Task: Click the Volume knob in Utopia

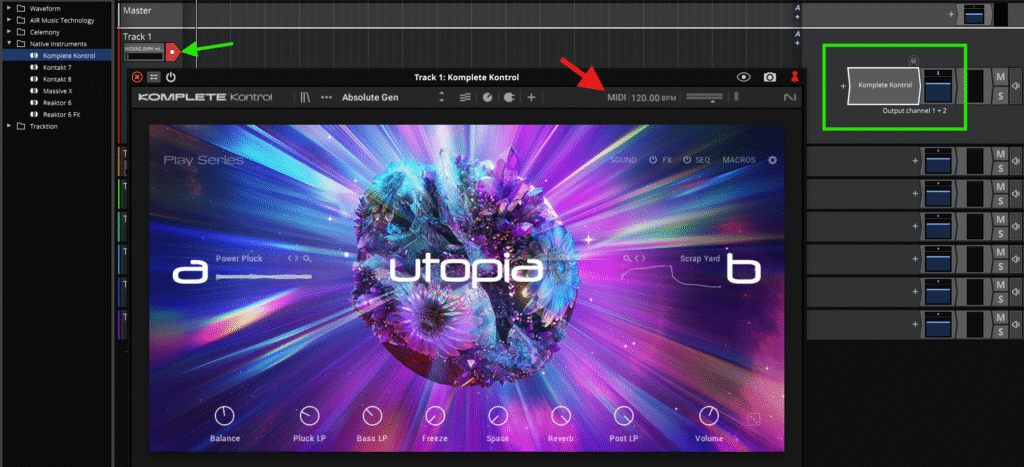Action: coord(709,415)
